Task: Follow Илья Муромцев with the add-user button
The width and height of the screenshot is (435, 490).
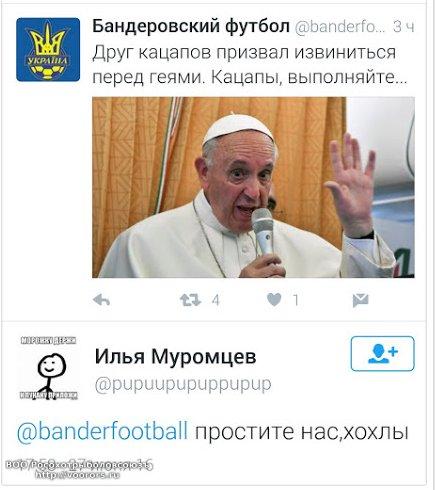Action: pos(383,354)
